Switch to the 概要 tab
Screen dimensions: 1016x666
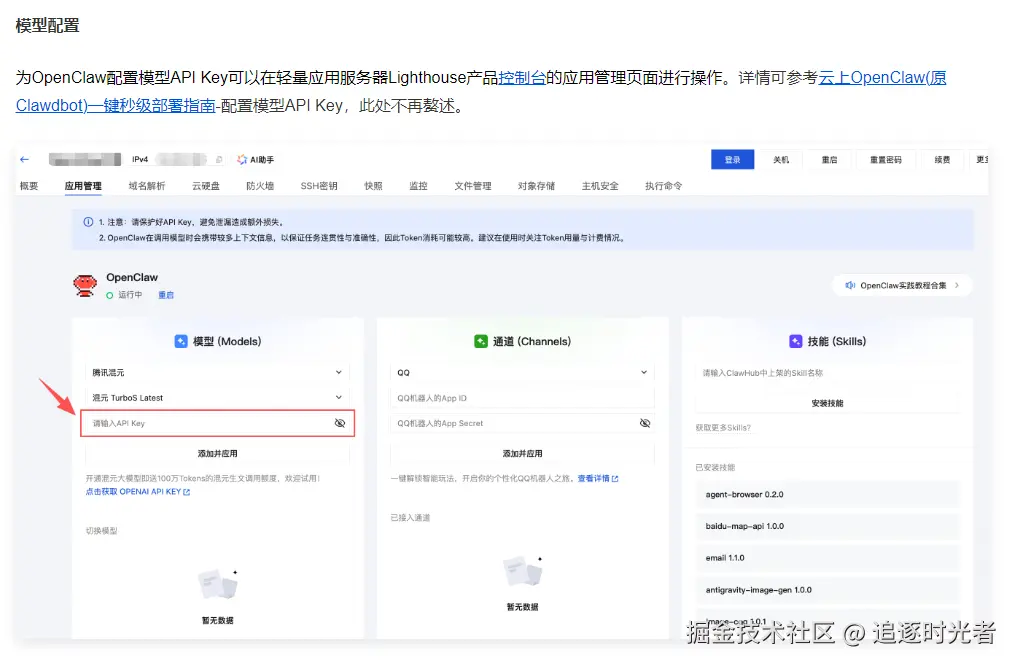point(29,186)
